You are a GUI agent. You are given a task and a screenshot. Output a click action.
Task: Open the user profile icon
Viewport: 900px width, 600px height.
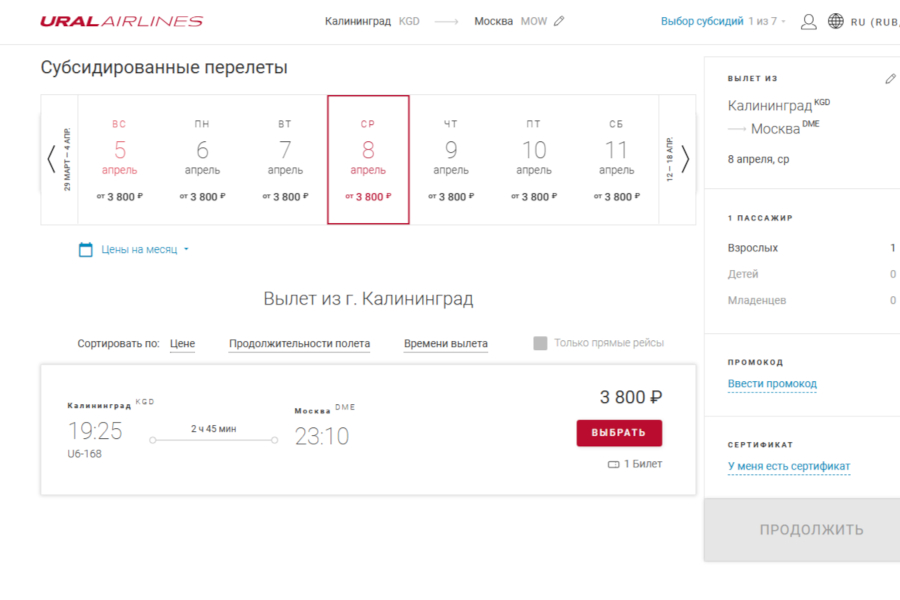pyautogui.click(x=809, y=21)
